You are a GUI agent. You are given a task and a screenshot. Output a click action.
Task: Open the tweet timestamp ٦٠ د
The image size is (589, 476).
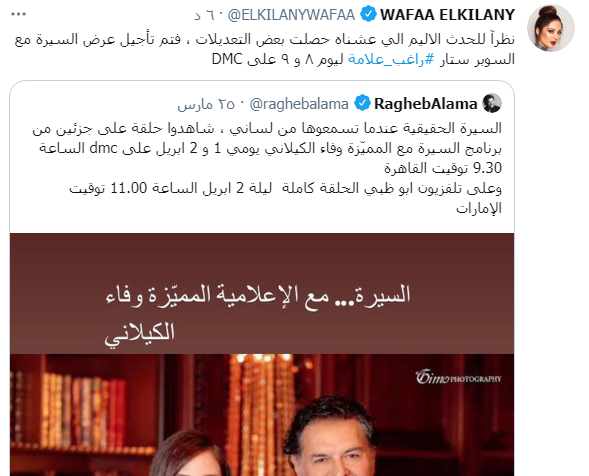(205, 15)
